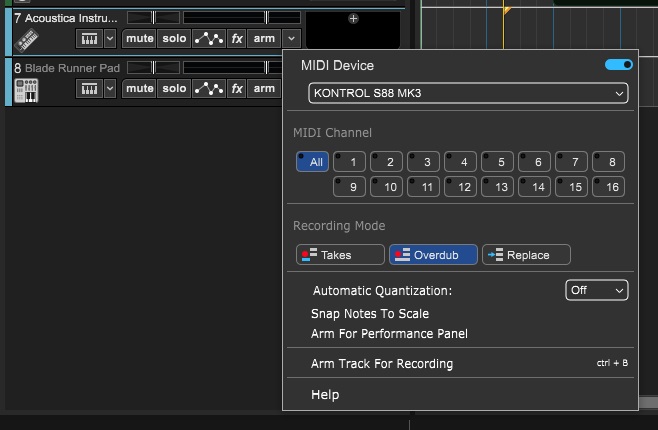Show automation on Blade Runner Pad track
Image resolution: width=658 pixels, height=430 pixels.
point(209,89)
